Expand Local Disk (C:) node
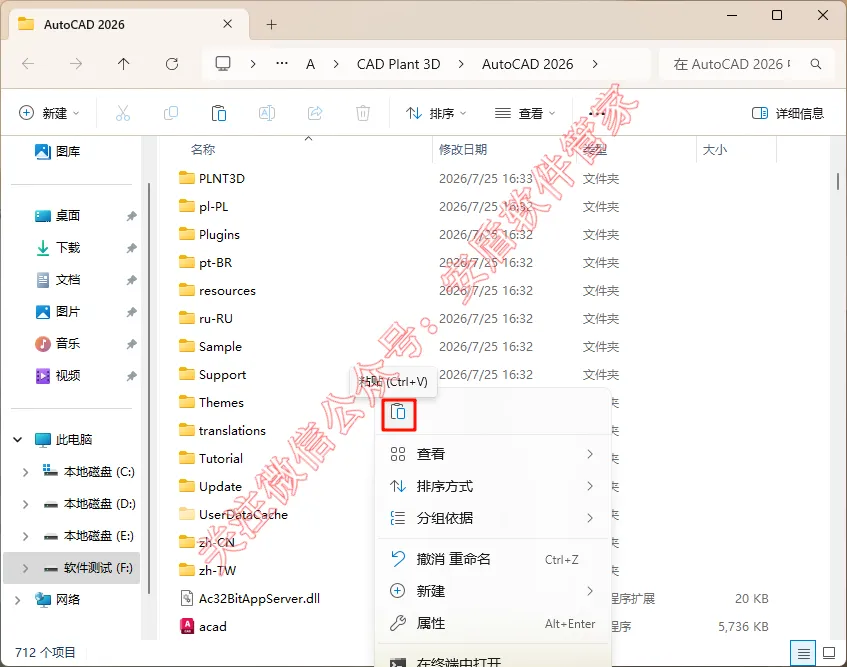The width and height of the screenshot is (847, 667). point(25,472)
